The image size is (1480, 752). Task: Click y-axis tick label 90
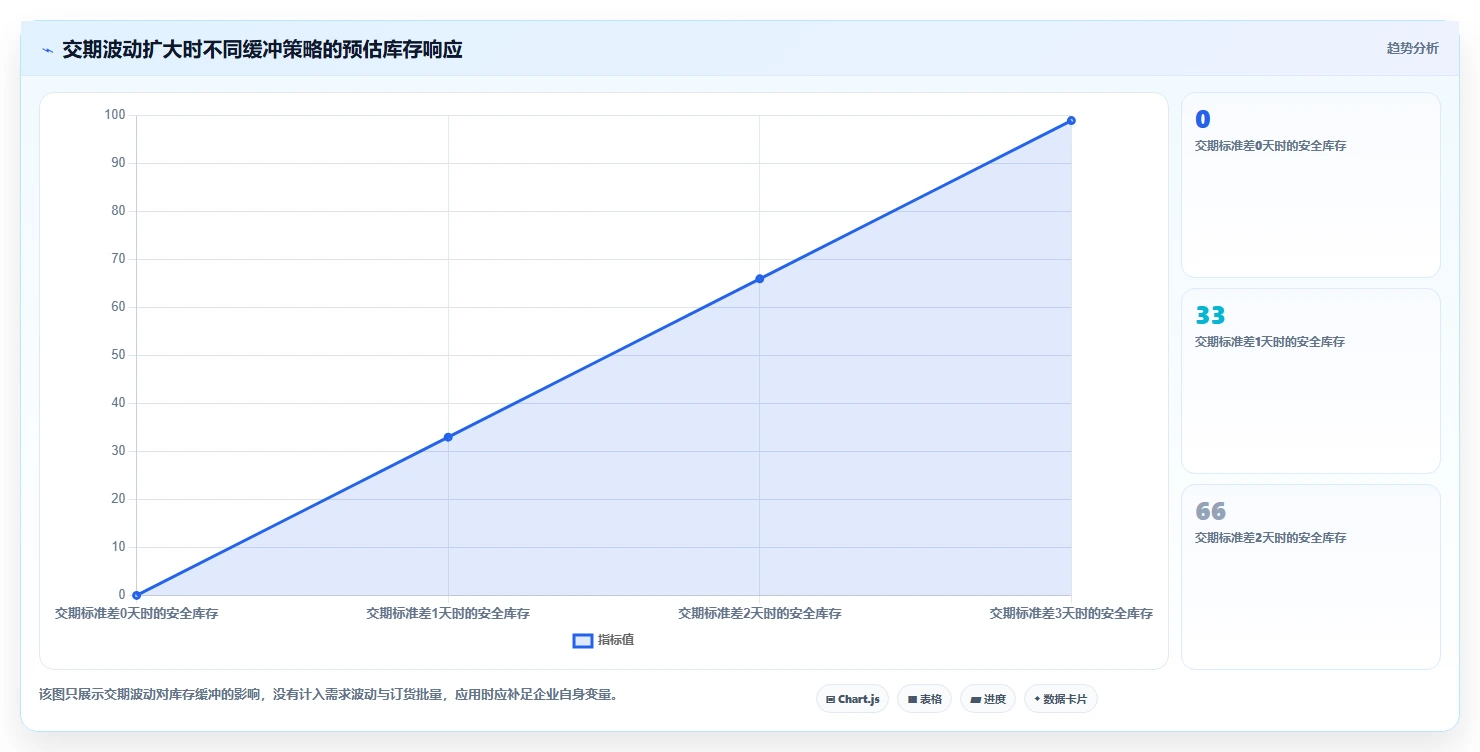tap(118, 163)
